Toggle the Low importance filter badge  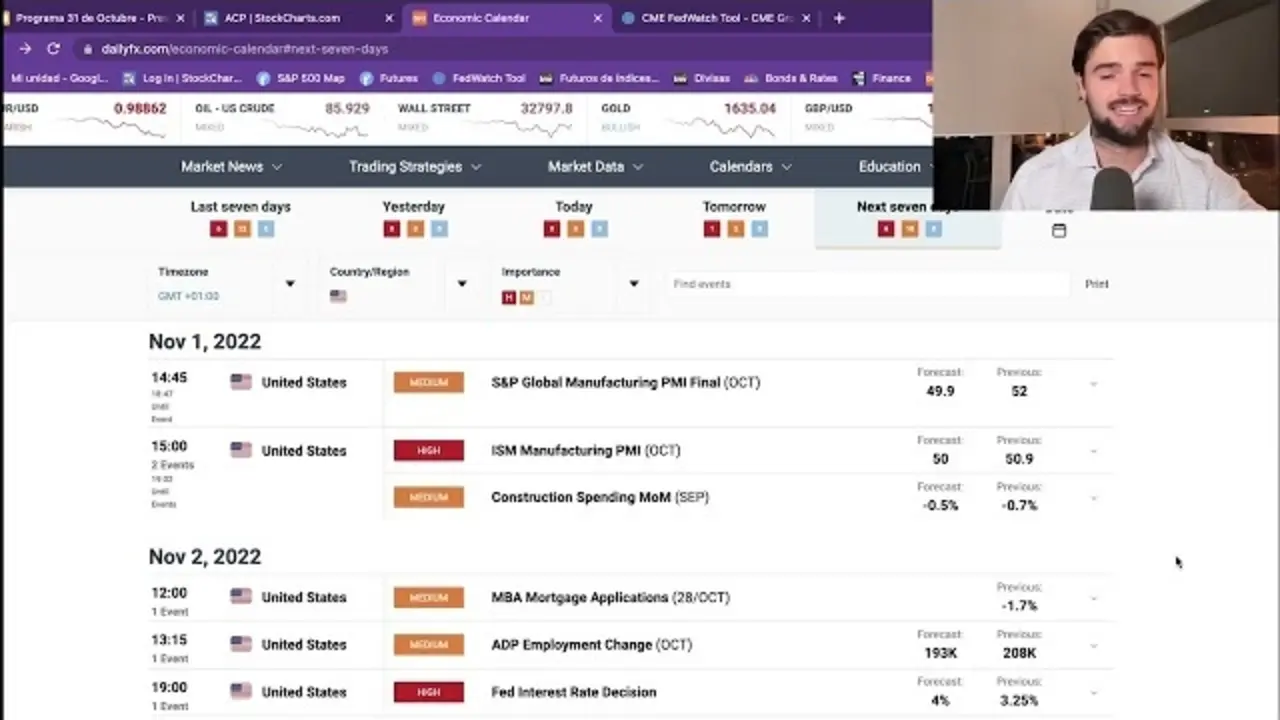pyautogui.click(x=545, y=297)
